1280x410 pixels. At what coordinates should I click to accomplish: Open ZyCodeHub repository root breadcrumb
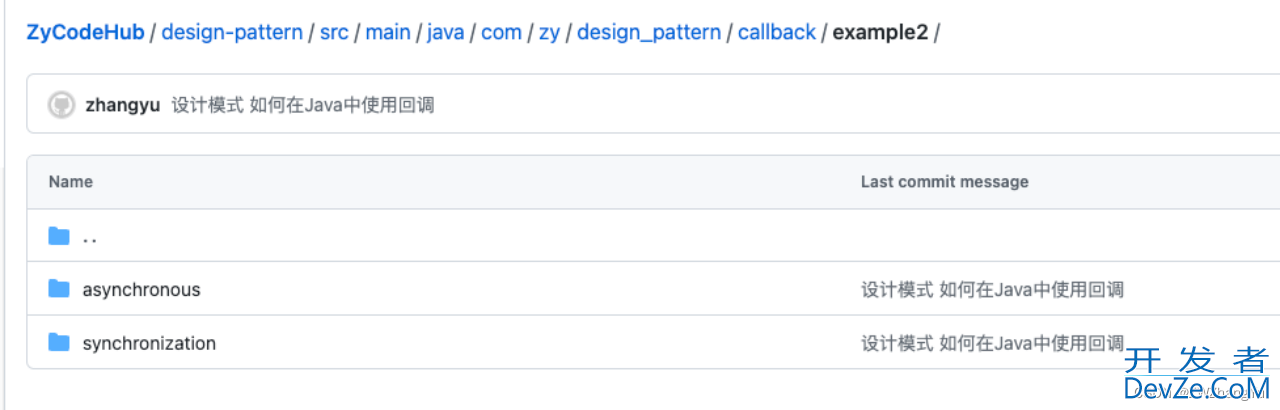(85, 32)
